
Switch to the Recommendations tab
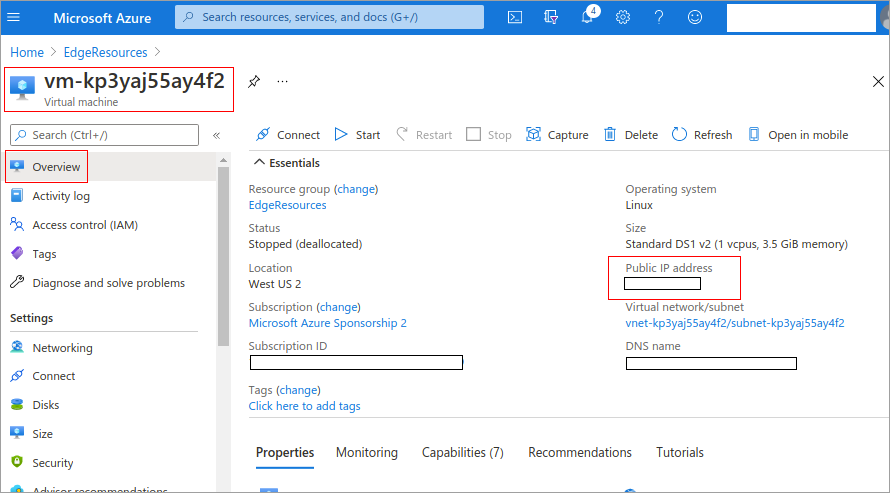click(x=580, y=453)
